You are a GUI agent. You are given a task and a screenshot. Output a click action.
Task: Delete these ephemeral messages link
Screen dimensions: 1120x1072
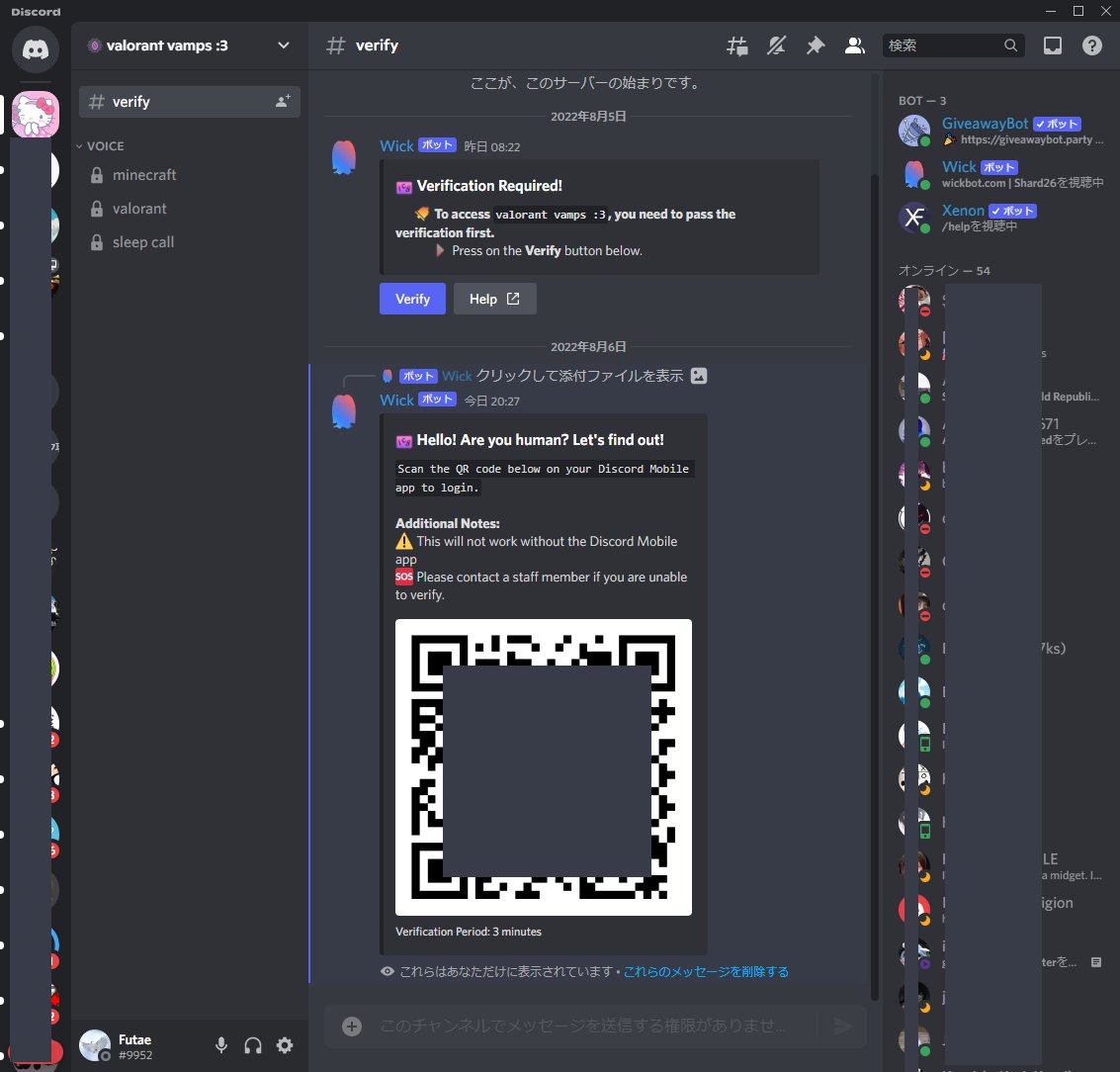706,972
